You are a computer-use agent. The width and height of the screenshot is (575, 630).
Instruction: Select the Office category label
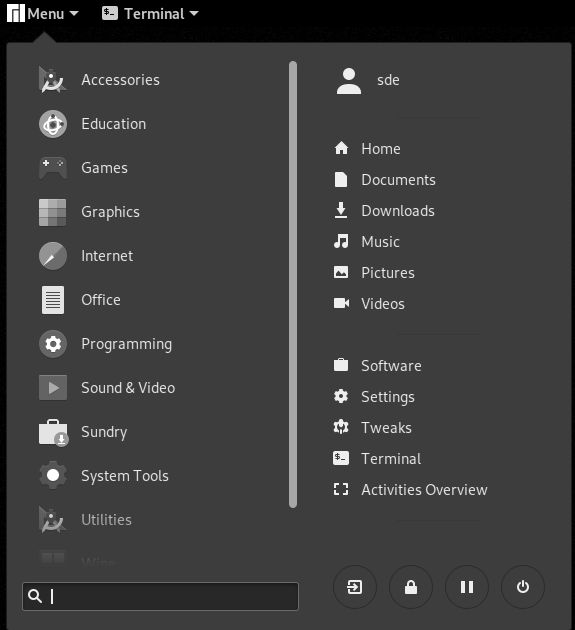tap(101, 300)
